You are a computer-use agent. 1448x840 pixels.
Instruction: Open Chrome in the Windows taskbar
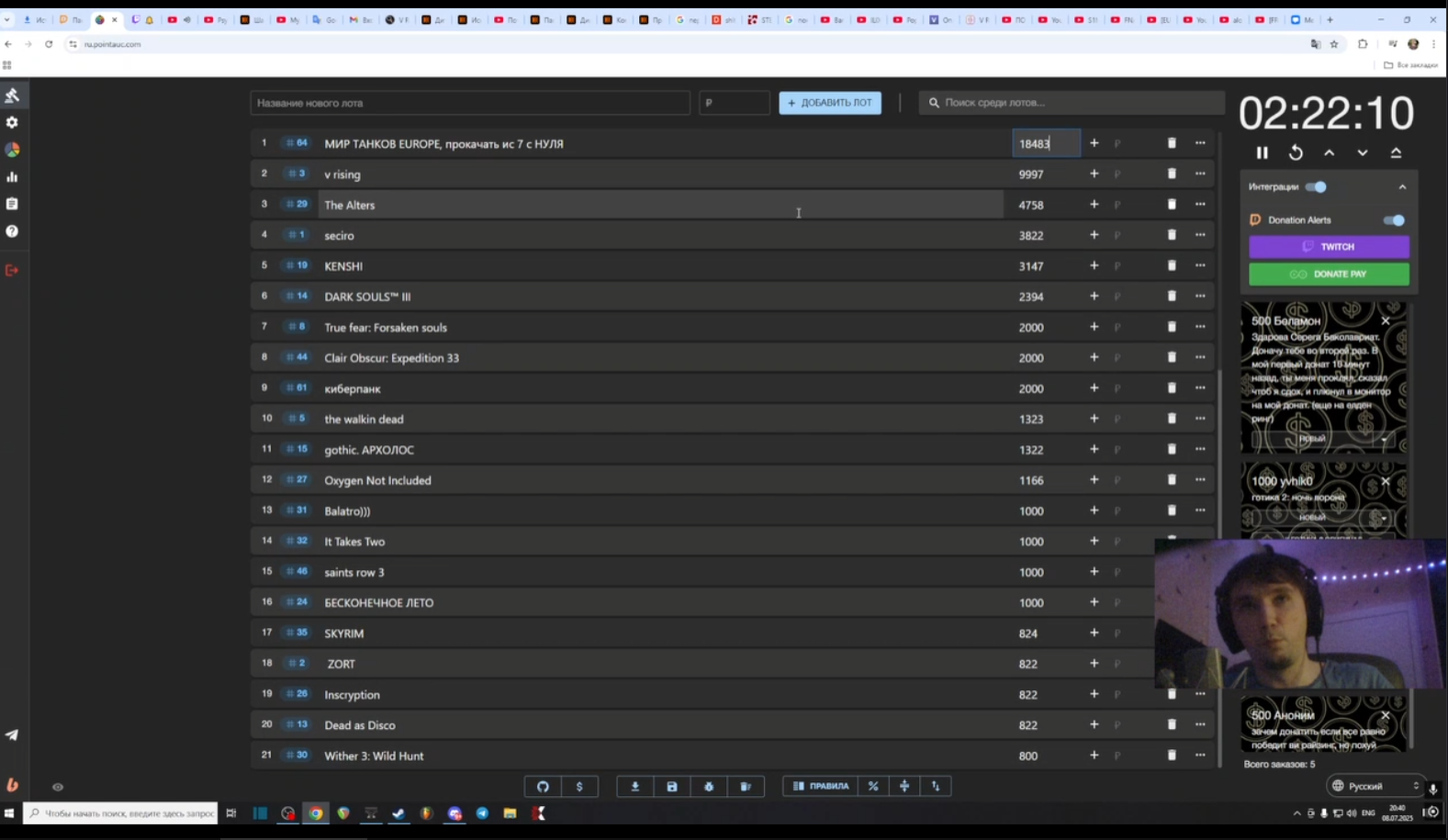pos(316,813)
